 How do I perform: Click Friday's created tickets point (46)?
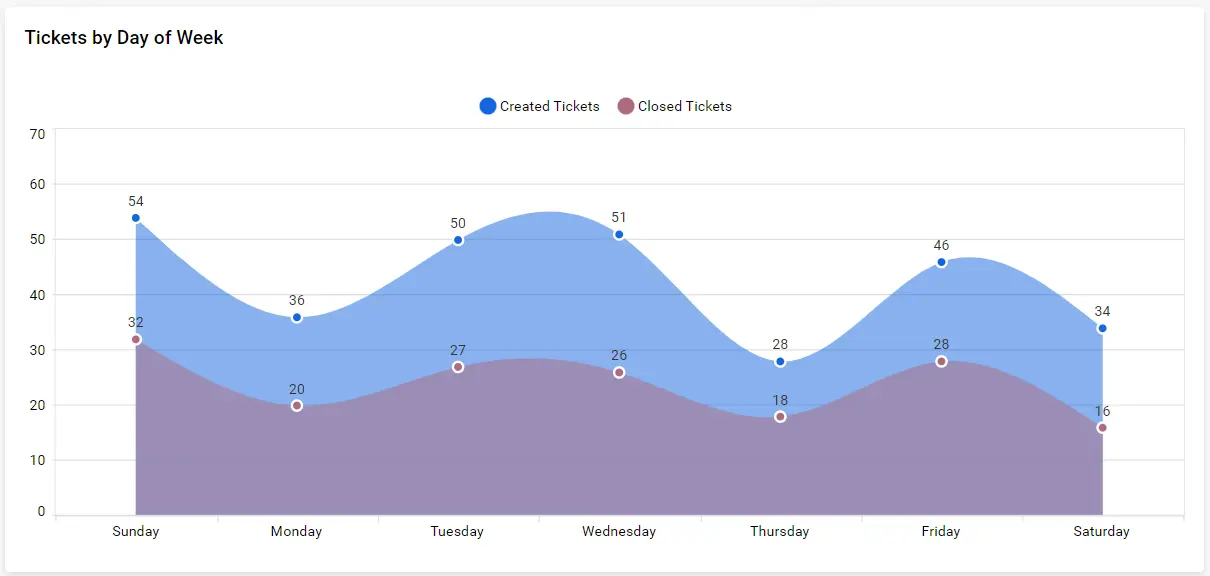(941, 262)
